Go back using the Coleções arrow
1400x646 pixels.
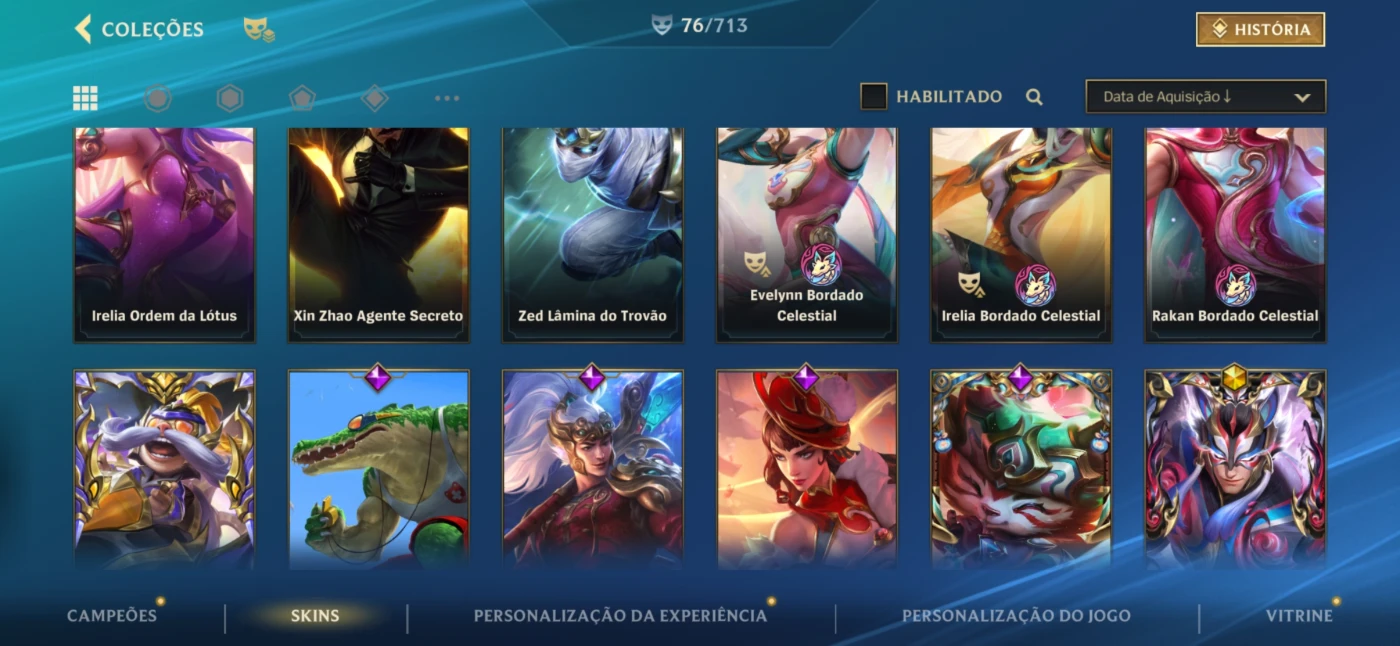(83, 29)
